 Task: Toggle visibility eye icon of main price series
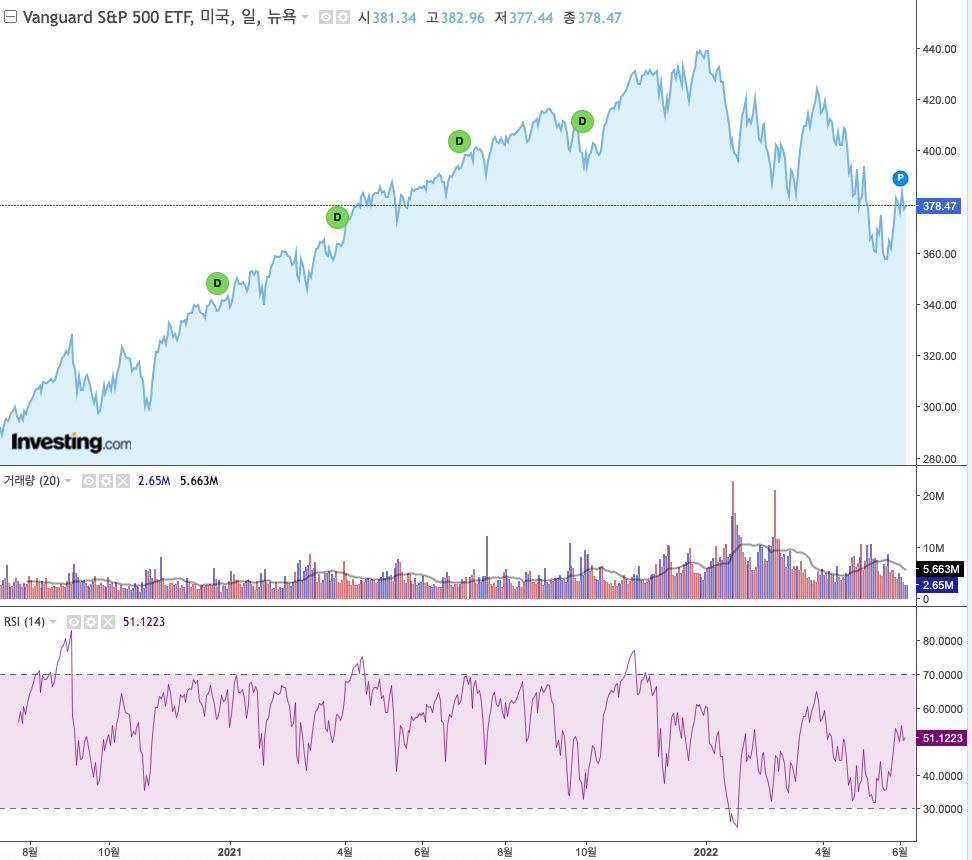325,17
